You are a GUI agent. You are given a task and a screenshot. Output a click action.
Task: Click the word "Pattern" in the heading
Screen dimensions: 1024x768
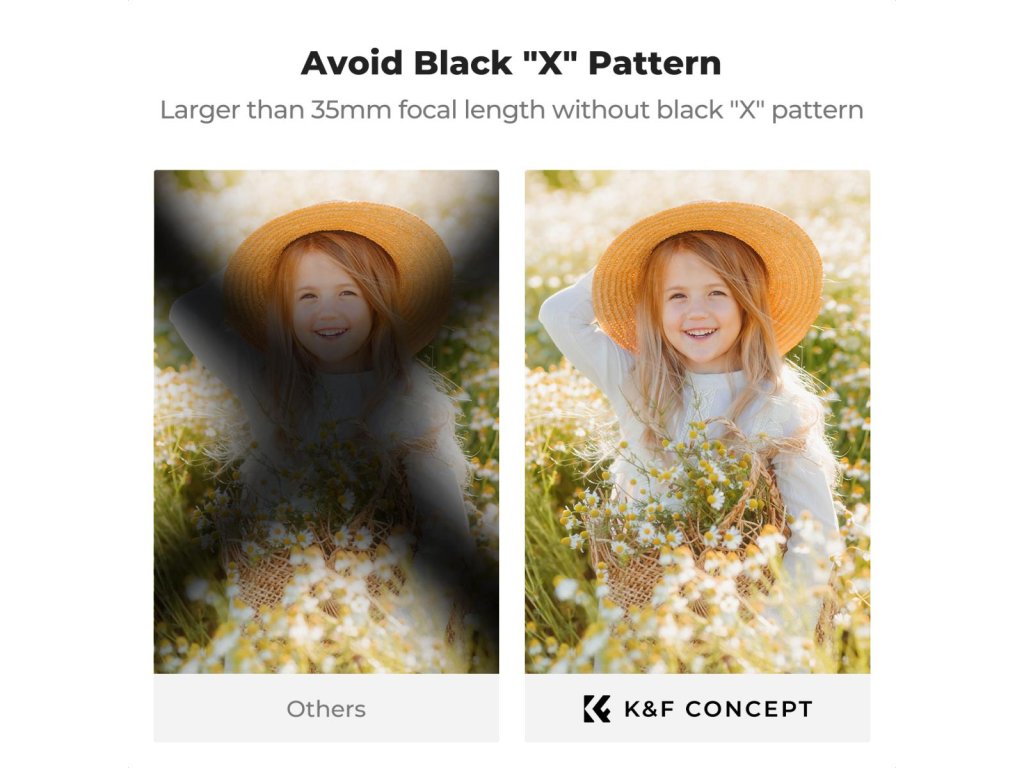pos(655,63)
